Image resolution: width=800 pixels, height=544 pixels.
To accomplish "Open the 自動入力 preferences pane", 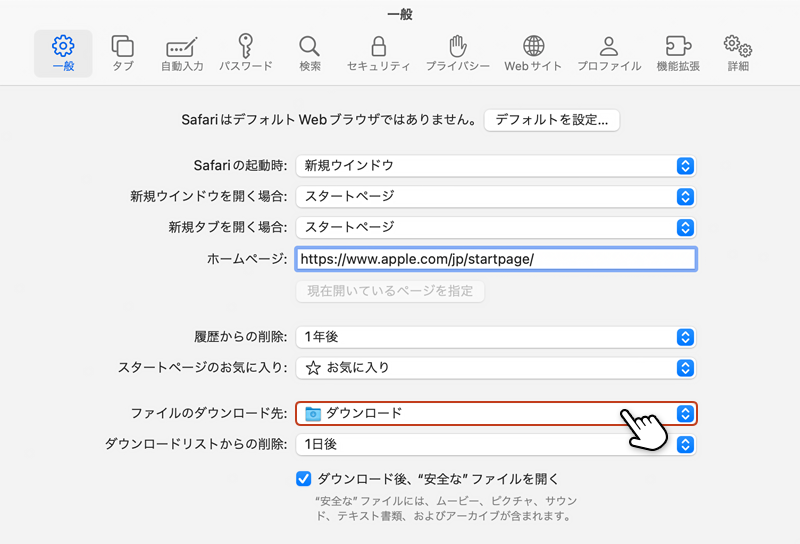I will [182, 53].
